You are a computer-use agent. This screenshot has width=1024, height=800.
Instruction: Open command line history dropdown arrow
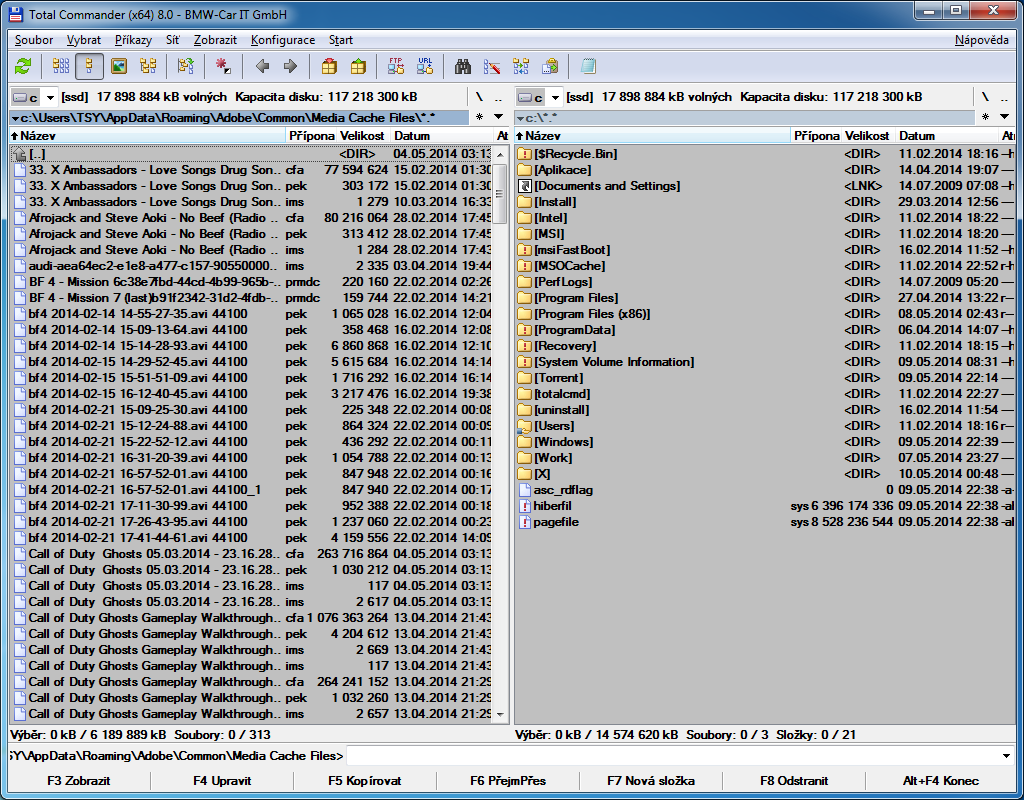coord(1006,756)
